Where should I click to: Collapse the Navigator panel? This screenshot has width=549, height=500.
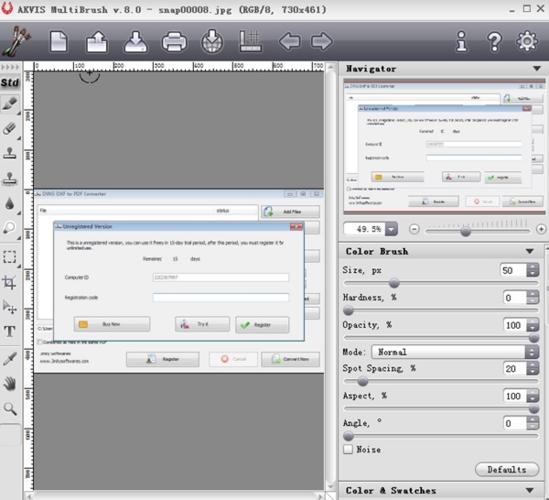537,69
